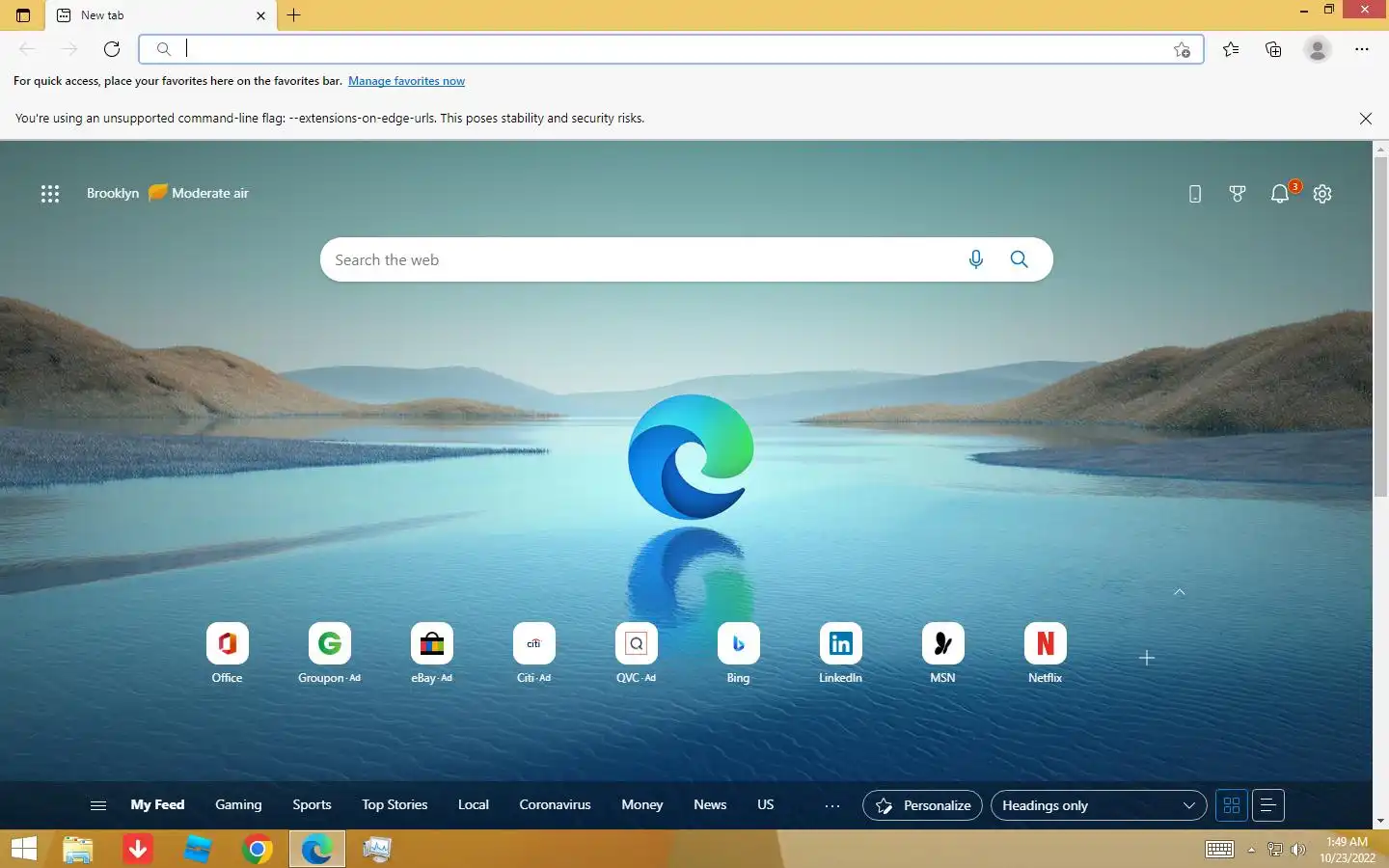Image resolution: width=1389 pixels, height=868 pixels.
Task: Click the browser Back arrow
Action: pos(27,49)
